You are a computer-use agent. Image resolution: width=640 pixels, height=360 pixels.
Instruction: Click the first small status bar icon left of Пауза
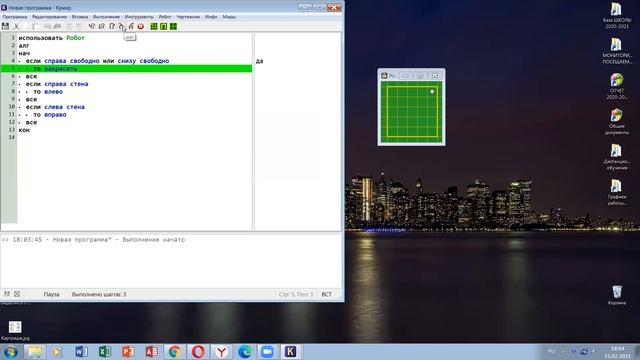tap(7, 294)
